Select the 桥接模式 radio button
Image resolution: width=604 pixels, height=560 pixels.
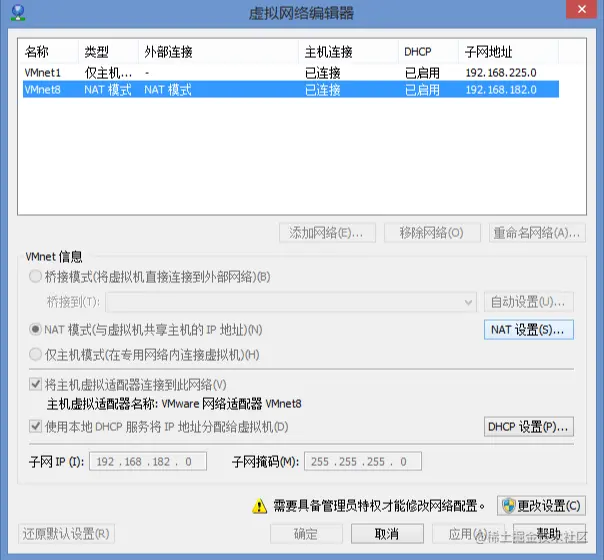(35, 276)
